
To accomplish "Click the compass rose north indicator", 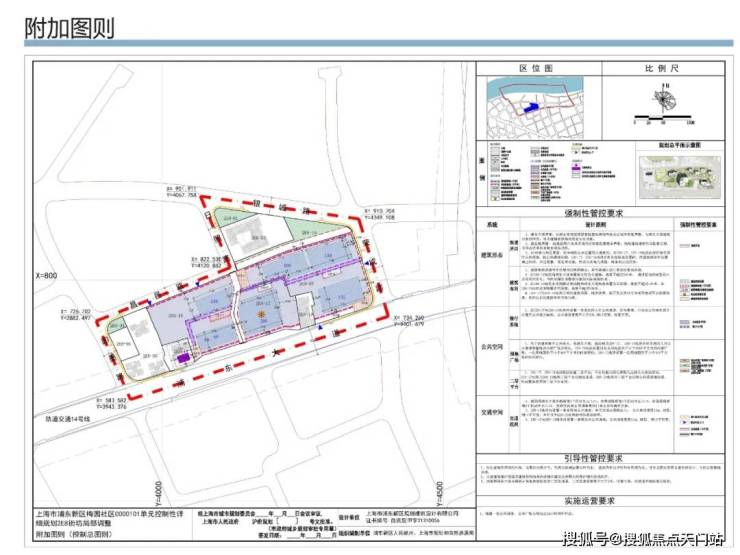I will pyautogui.click(x=664, y=98).
